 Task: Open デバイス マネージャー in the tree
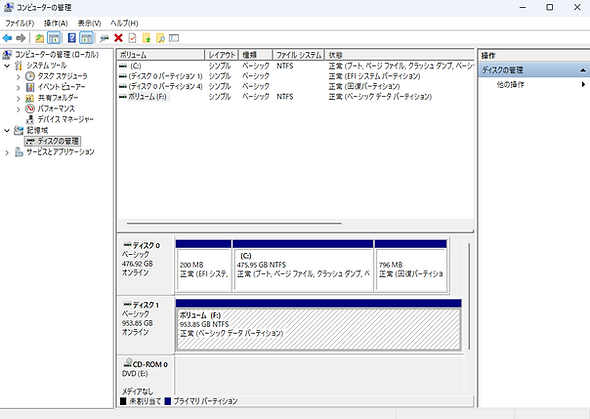[65, 120]
